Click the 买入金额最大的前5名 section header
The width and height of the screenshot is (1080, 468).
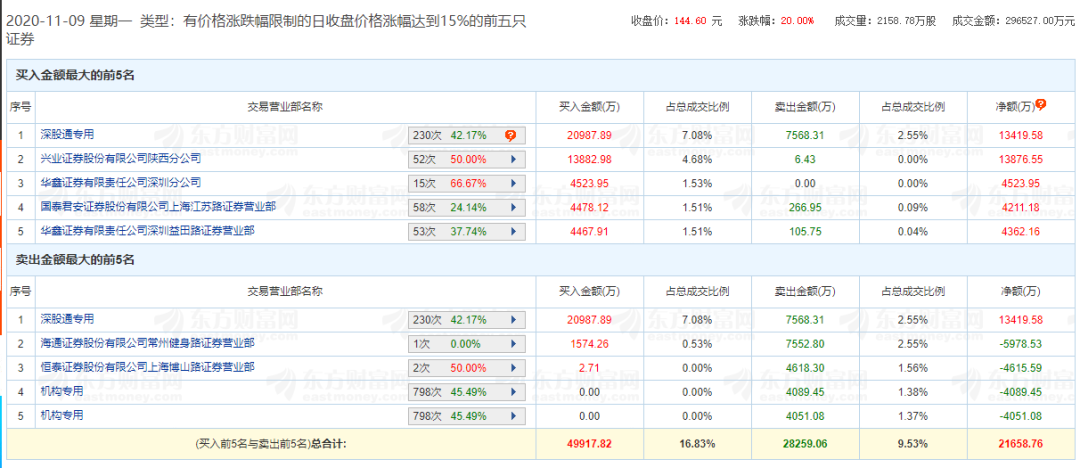click(75, 75)
